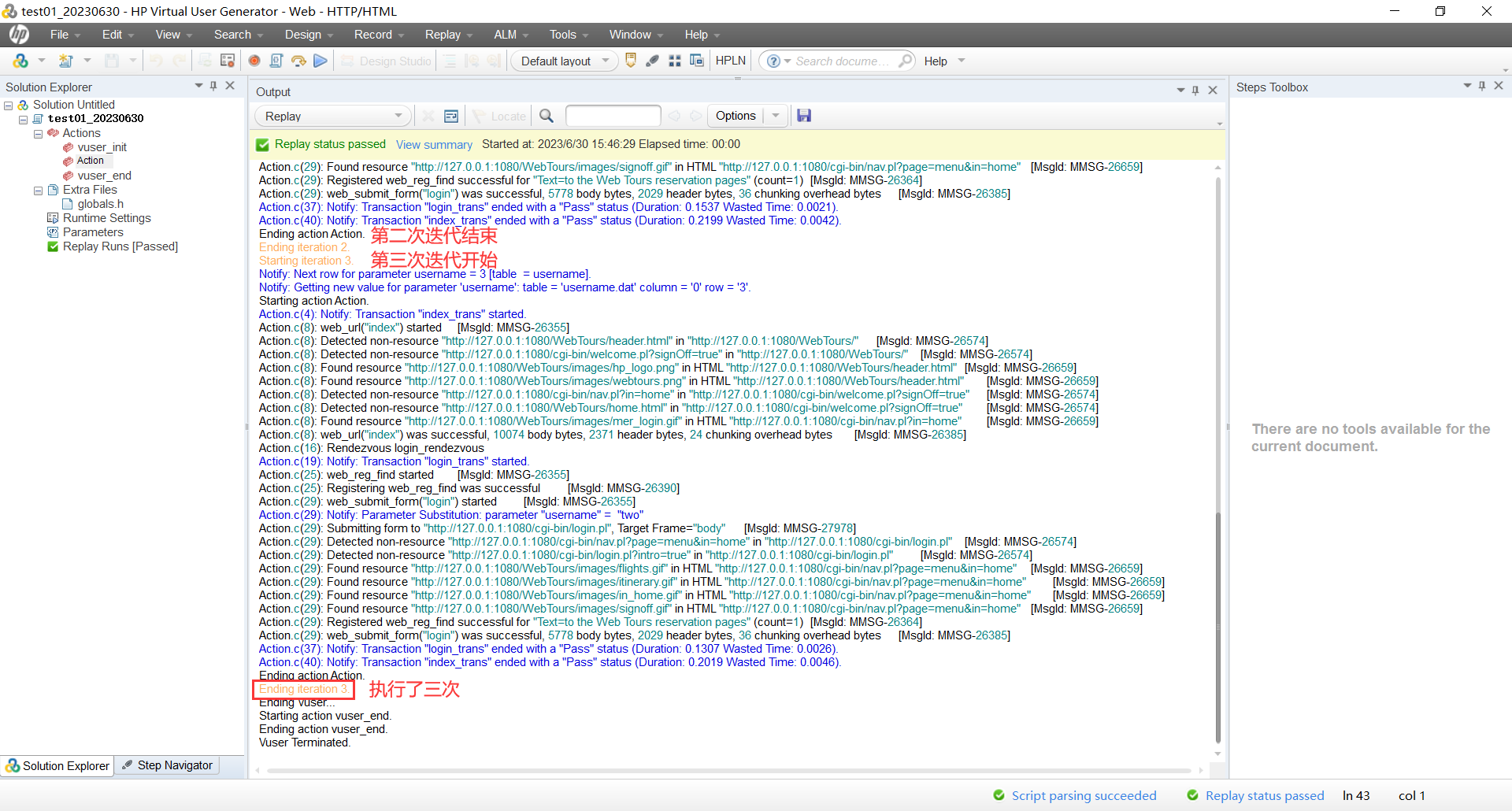Pin the Solution Explorer panel
1512x811 pixels.
(213, 85)
